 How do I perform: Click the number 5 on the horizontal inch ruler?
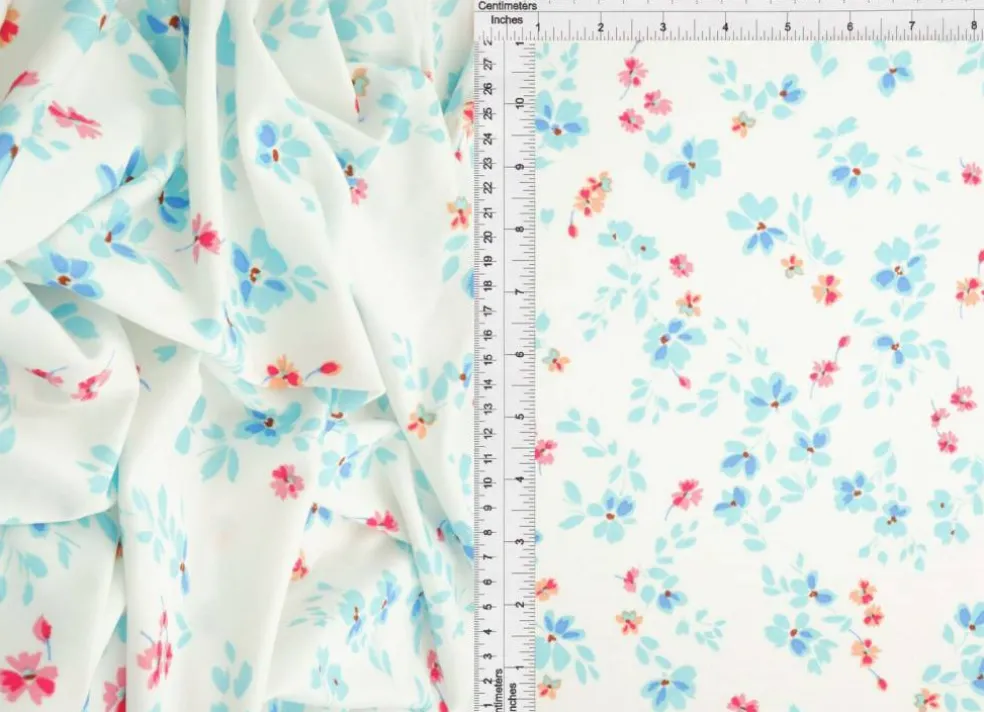787,27
